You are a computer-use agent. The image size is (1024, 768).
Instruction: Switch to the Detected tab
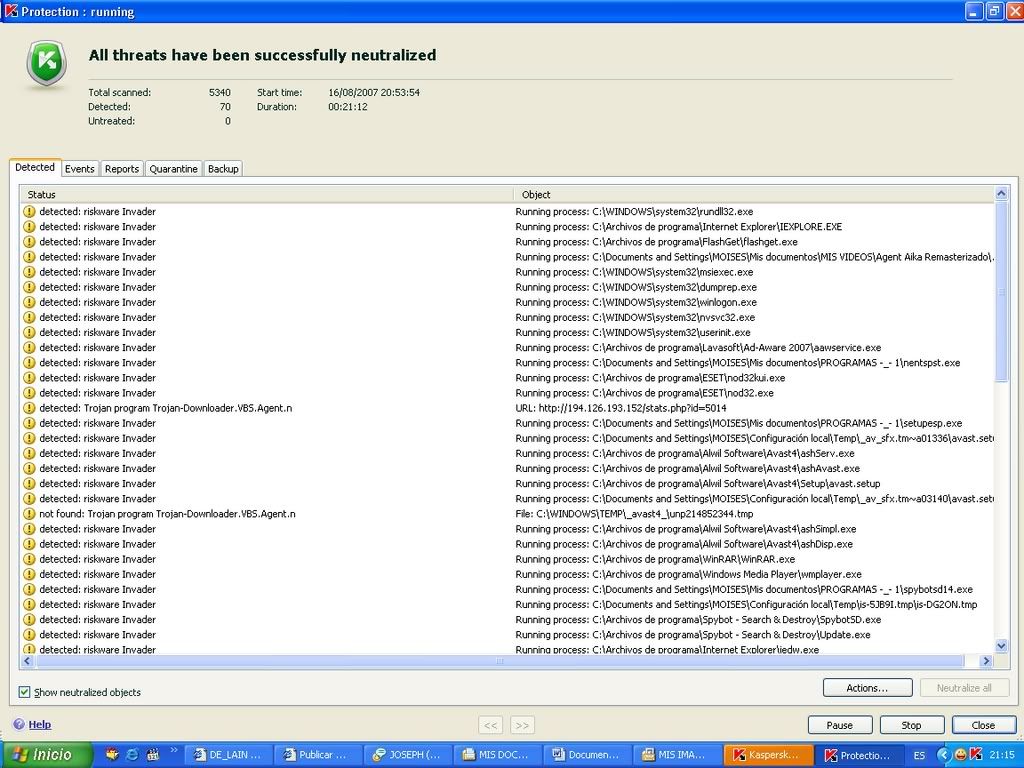pos(35,167)
